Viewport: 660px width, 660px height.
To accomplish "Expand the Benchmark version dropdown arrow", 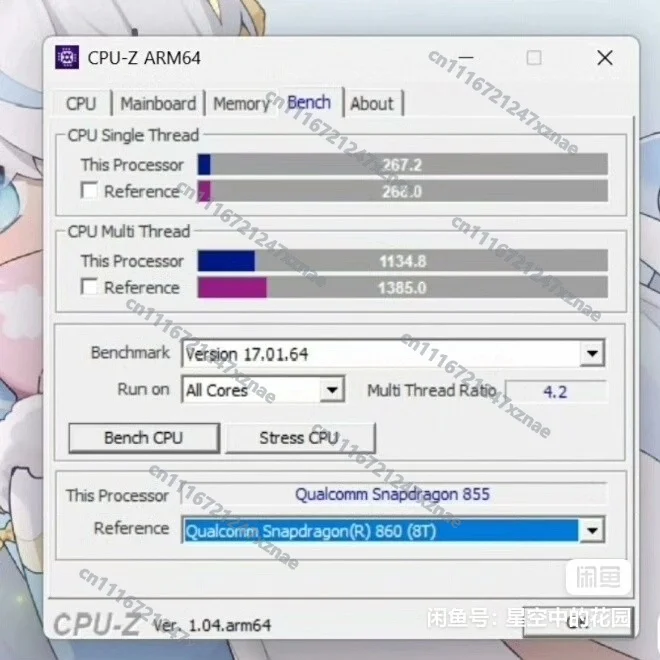I will pos(592,353).
